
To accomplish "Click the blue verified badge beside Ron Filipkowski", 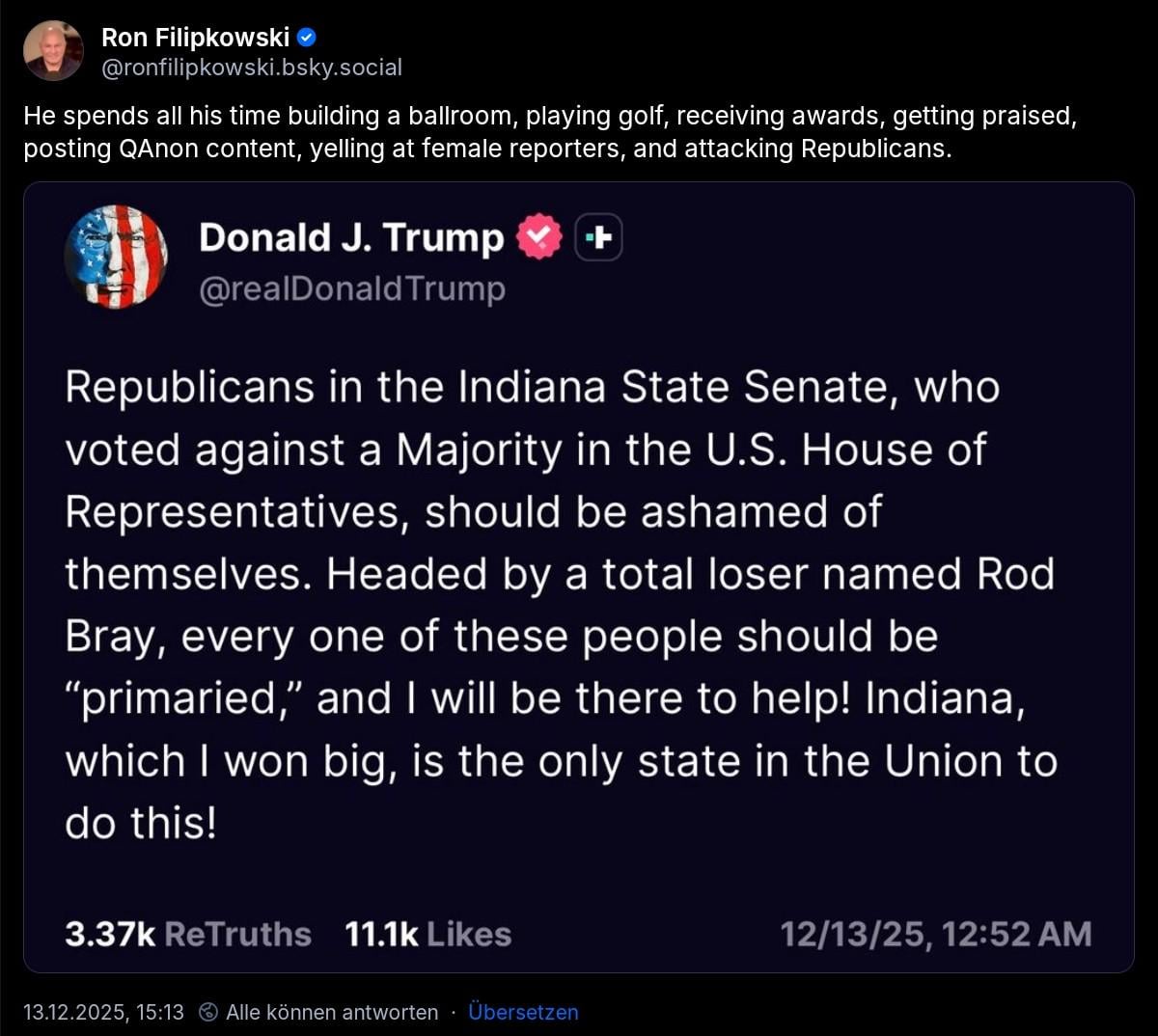I will point(307,38).
